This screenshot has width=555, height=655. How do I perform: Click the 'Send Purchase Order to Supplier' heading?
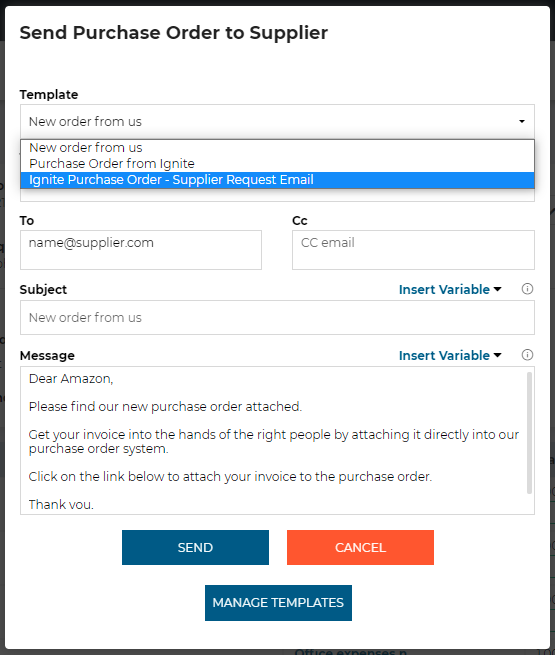[174, 33]
